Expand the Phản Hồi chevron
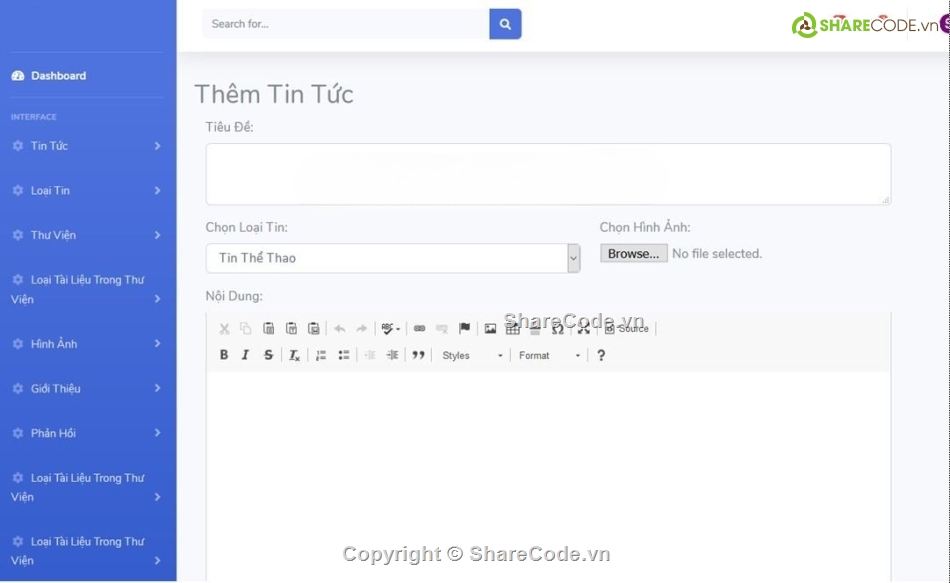This screenshot has height=583, width=950. tap(158, 433)
